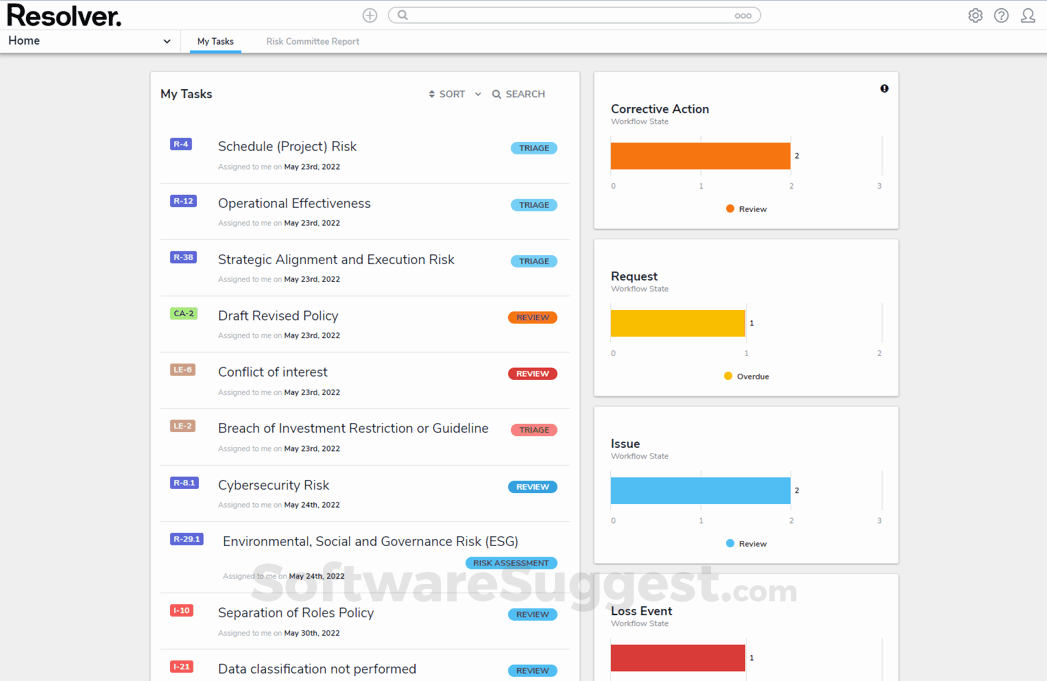Click the My Tasks panel heading
This screenshot has height=681, width=1047.
(186, 94)
